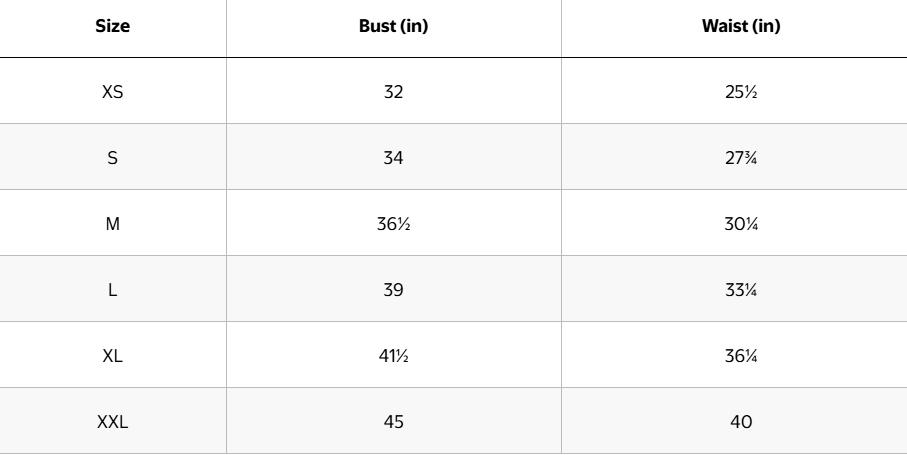The width and height of the screenshot is (907, 455).
Task: Click bust value 39 for size L
Action: pos(393,289)
